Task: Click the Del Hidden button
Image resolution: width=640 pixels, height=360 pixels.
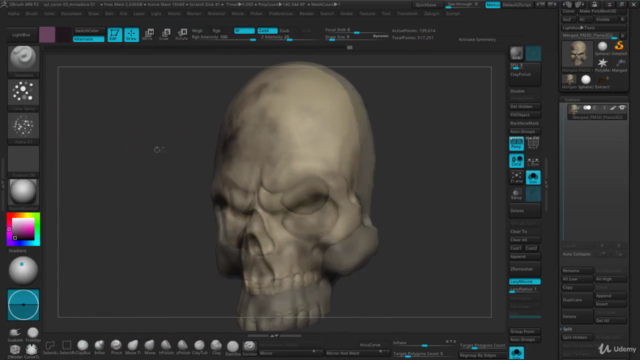Action: click(x=524, y=107)
